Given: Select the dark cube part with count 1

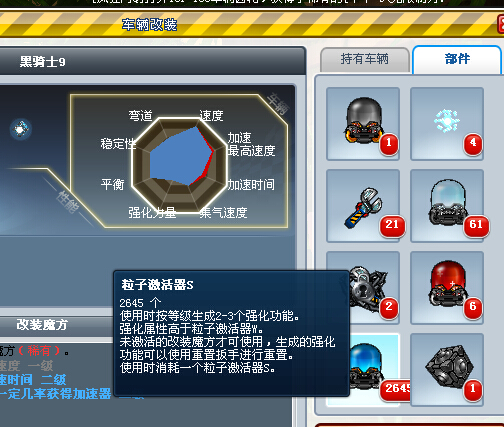Looking at the screenshot, I should point(447,370).
